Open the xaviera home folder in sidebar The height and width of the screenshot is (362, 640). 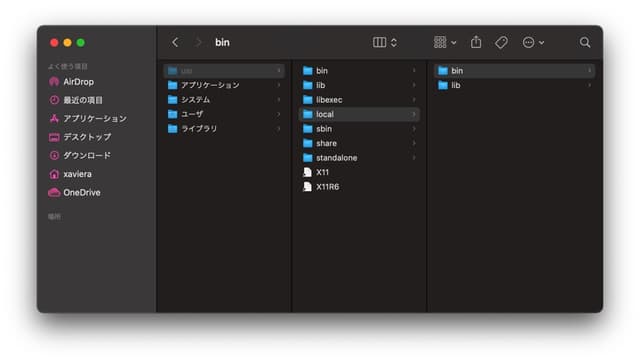coord(70,174)
